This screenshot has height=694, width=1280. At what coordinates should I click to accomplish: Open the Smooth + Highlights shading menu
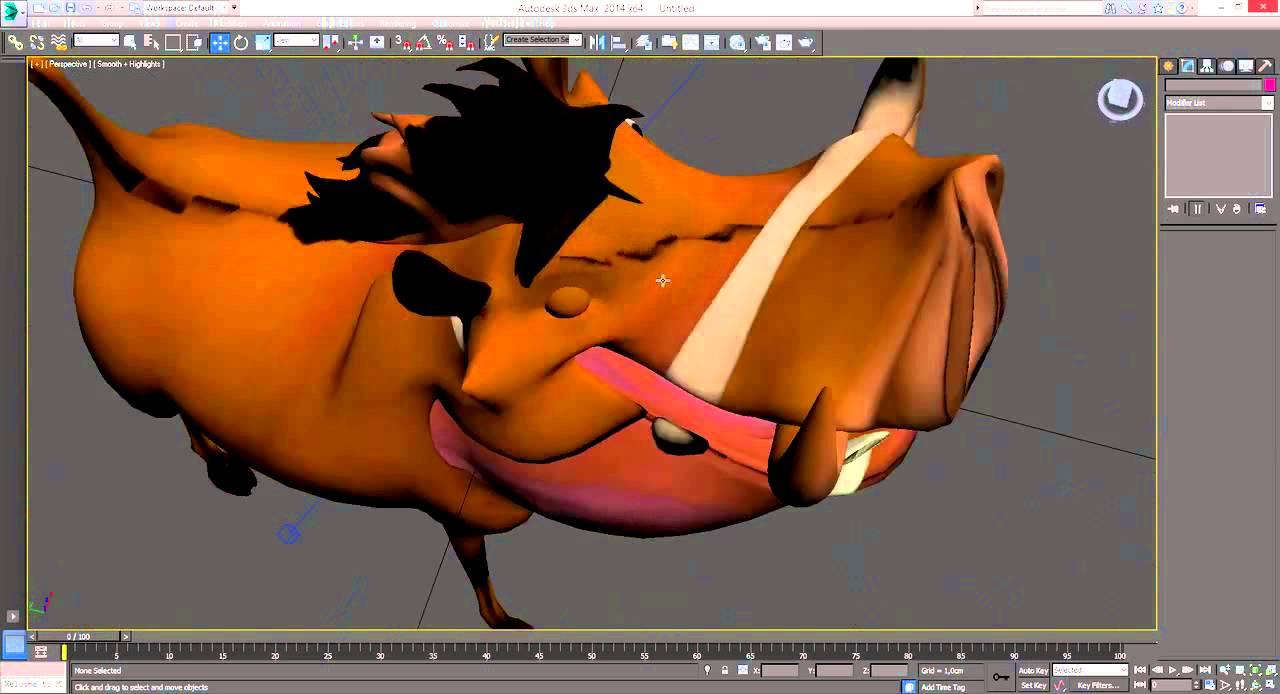130,64
